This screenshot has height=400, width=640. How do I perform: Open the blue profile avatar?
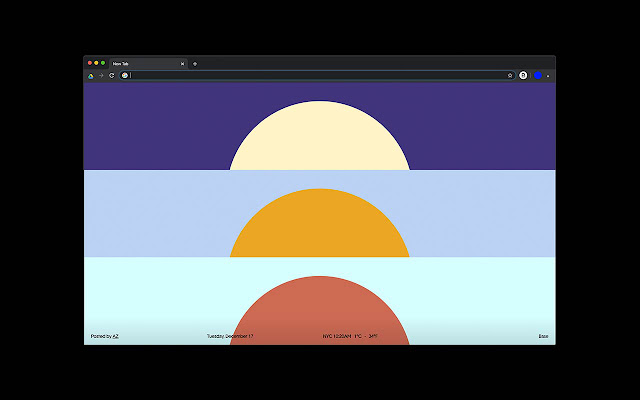point(538,76)
